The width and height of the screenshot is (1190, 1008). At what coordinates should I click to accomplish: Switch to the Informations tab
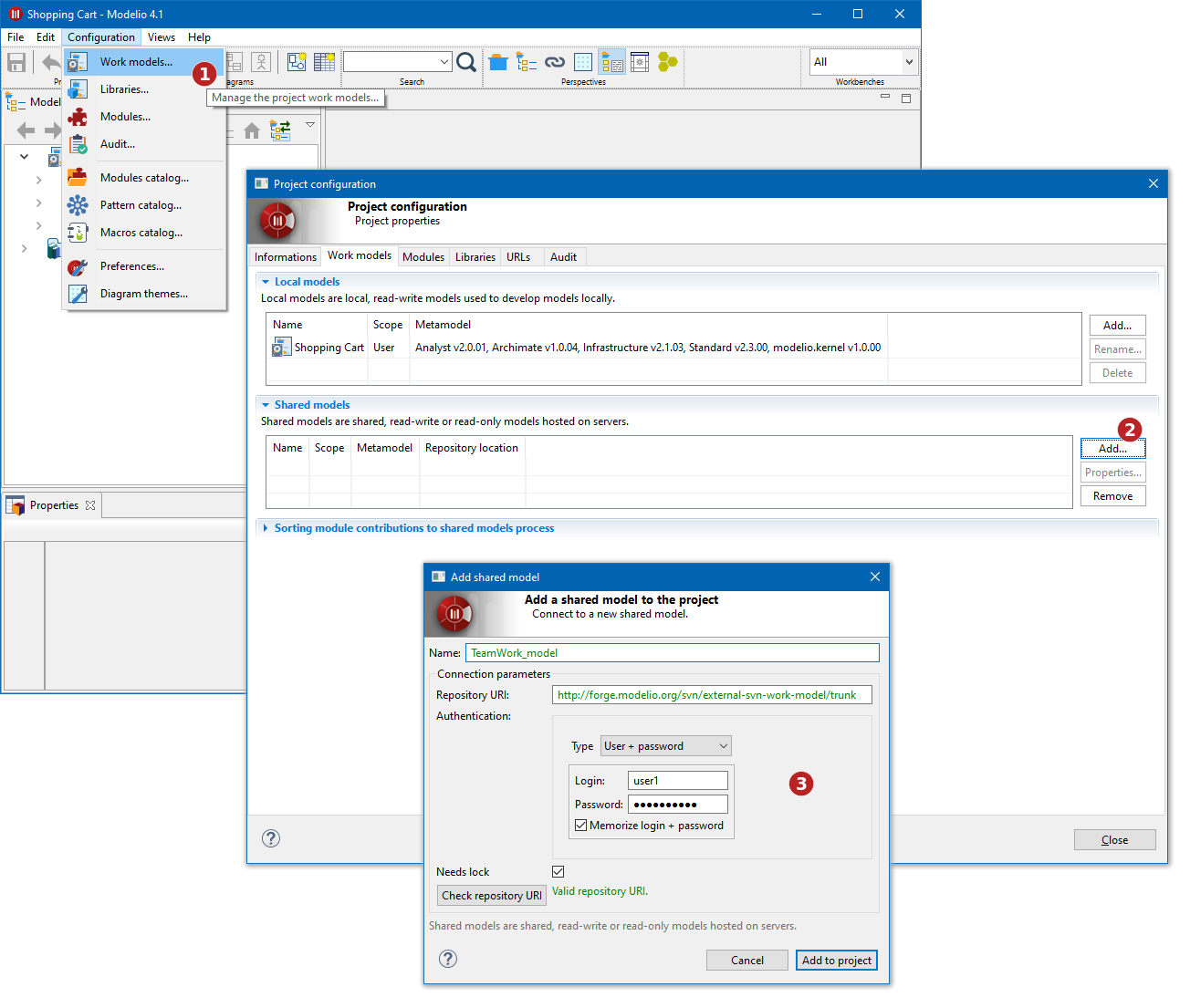[x=286, y=257]
